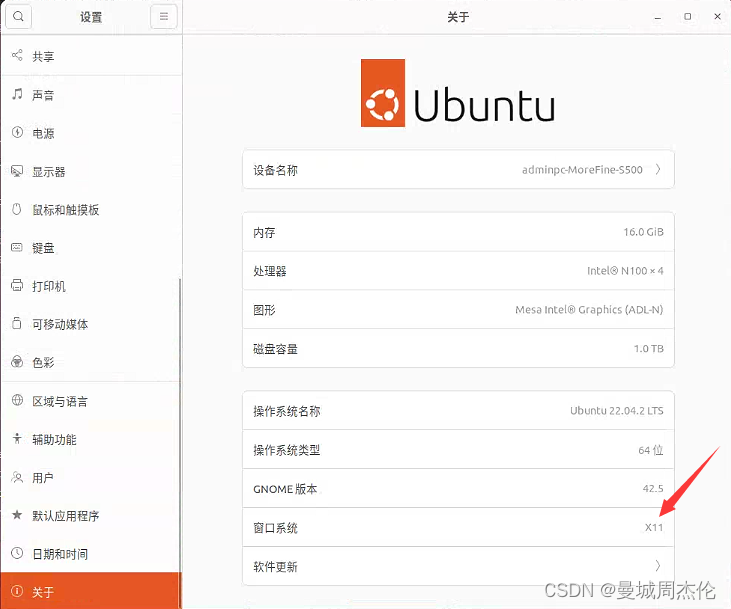Open the 软件更新 row
The image size is (731, 609).
tap(458, 566)
